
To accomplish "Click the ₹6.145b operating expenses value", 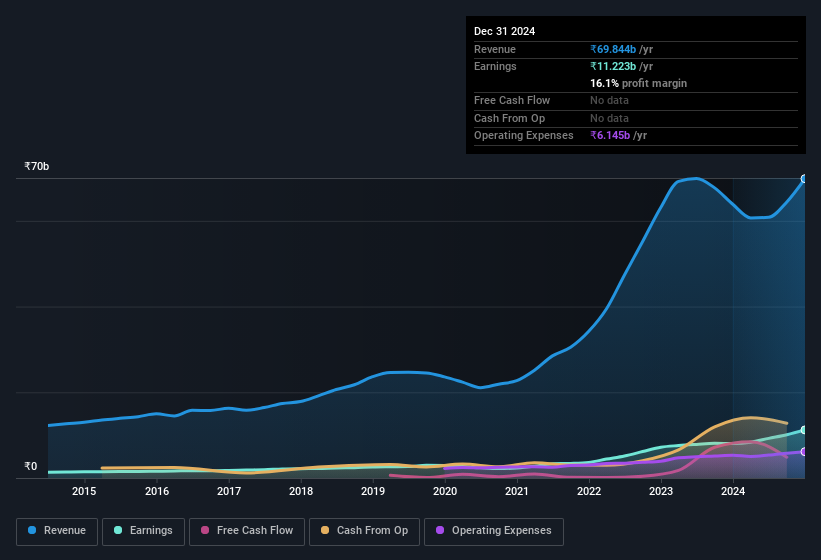I will [610, 136].
